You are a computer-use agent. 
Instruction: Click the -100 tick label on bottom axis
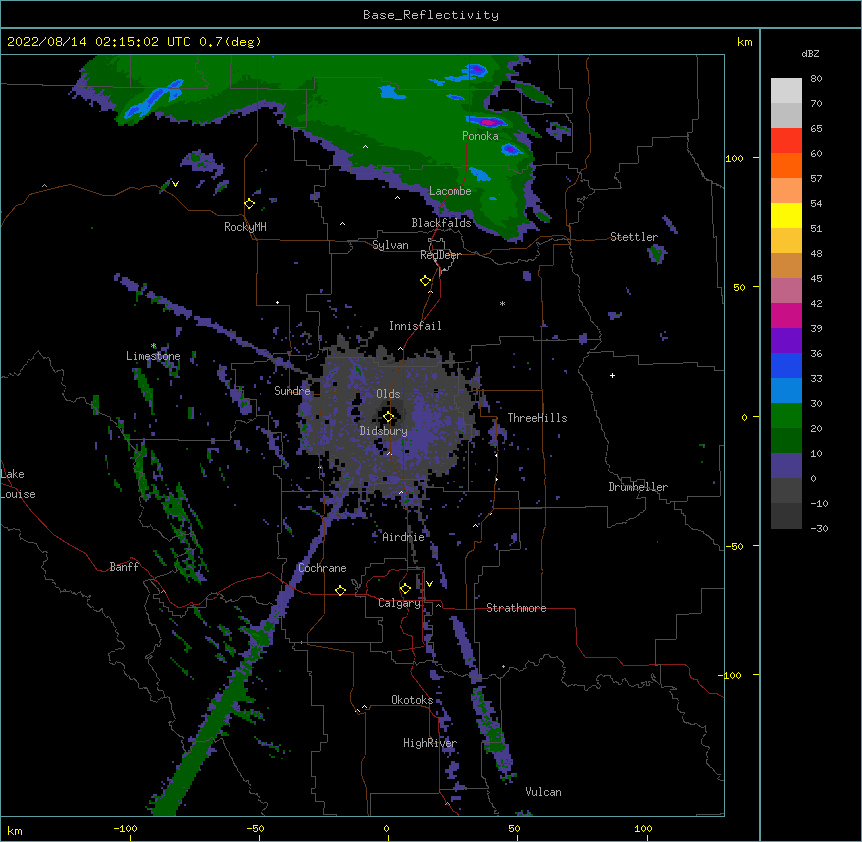(125, 828)
